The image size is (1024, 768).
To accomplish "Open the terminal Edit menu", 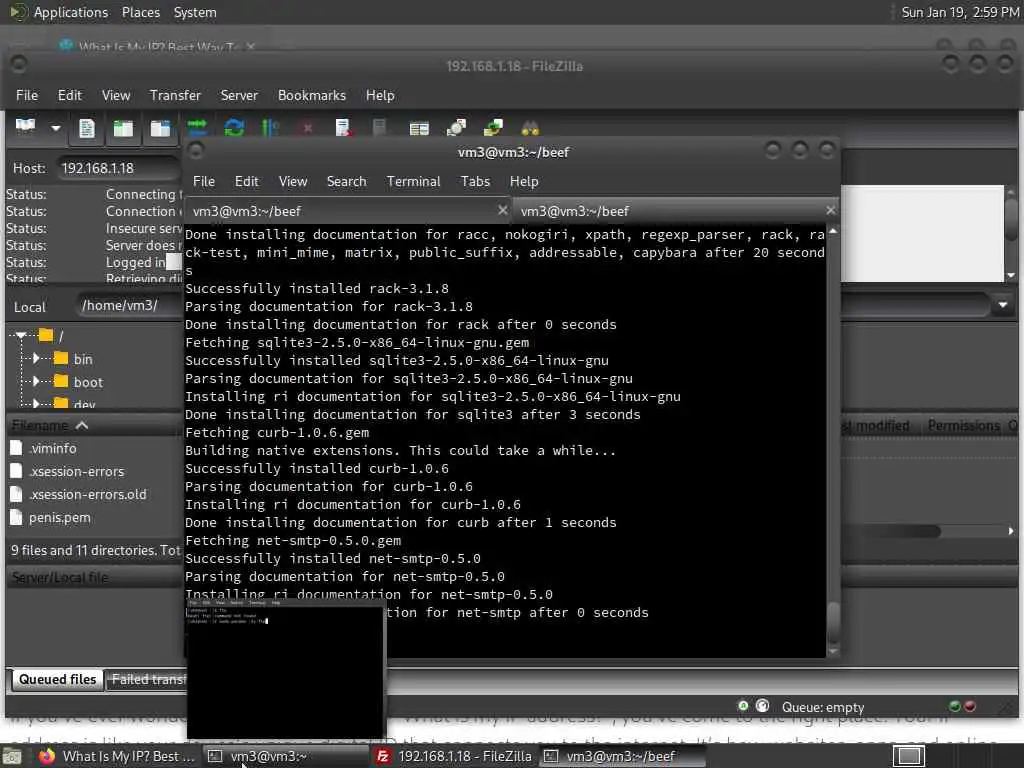I will [x=246, y=182].
